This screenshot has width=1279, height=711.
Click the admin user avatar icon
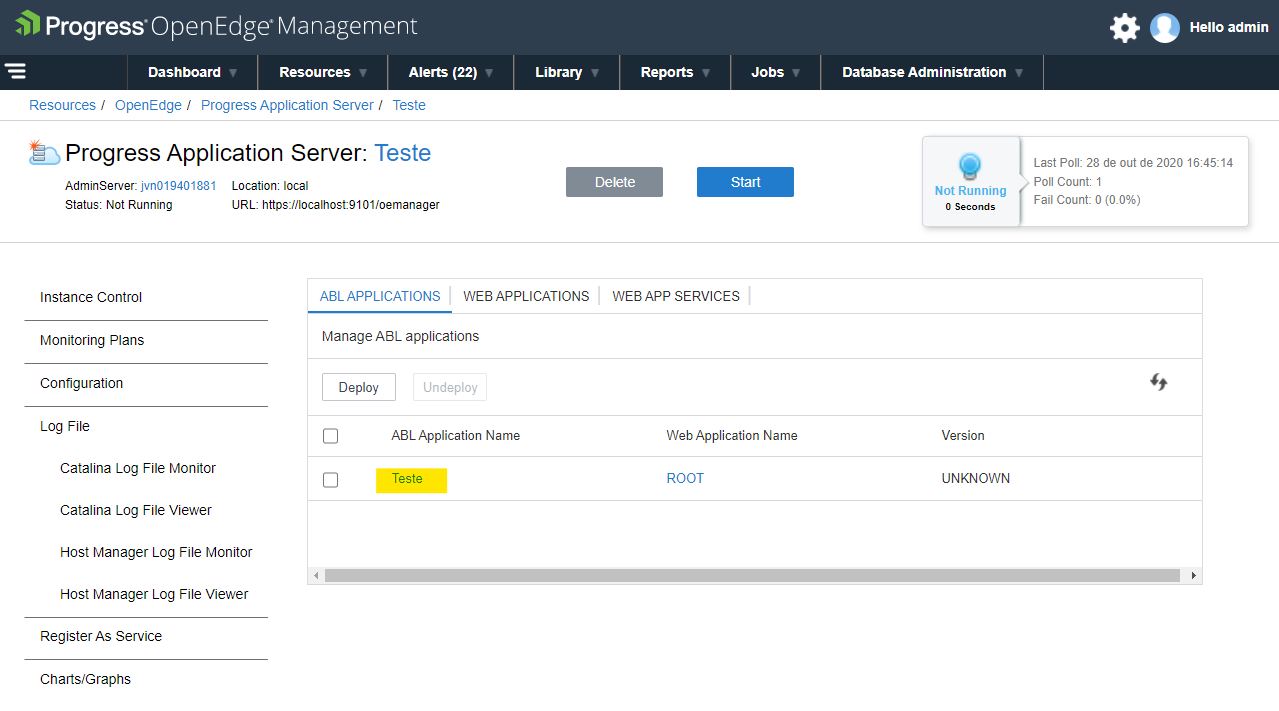click(x=1165, y=28)
